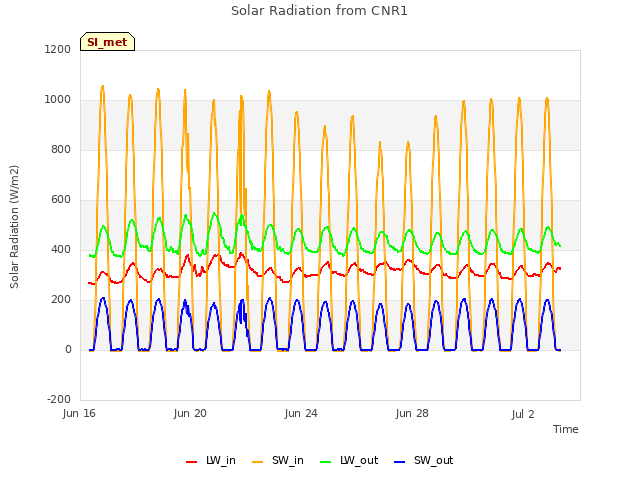640x480 pixels.
Task: Click the Jun 16 x-axis tick label
Action: pyautogui.click(x=79, y=413)
